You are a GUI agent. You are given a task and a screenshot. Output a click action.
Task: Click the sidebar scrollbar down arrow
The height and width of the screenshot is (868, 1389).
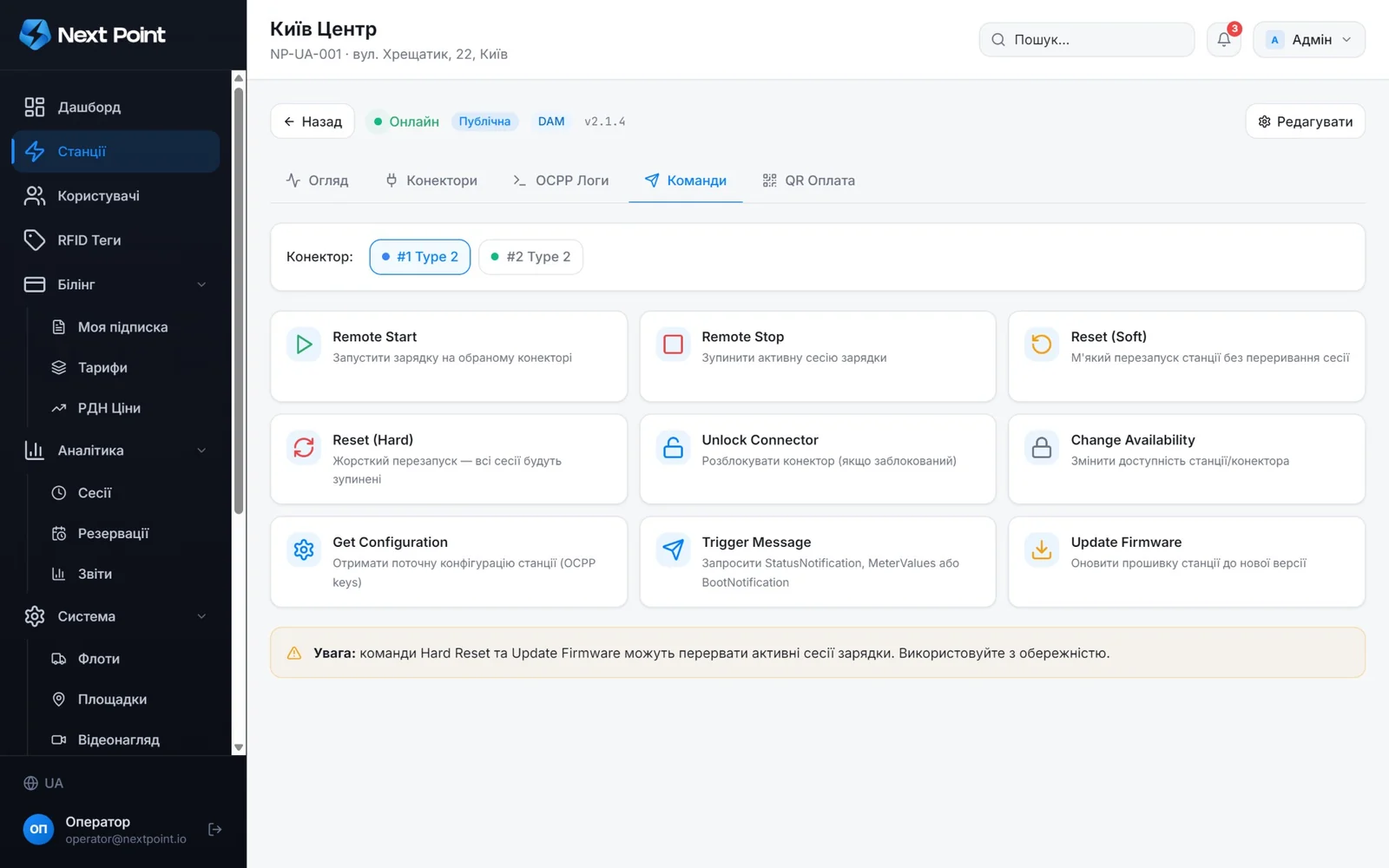click(239, 747)
